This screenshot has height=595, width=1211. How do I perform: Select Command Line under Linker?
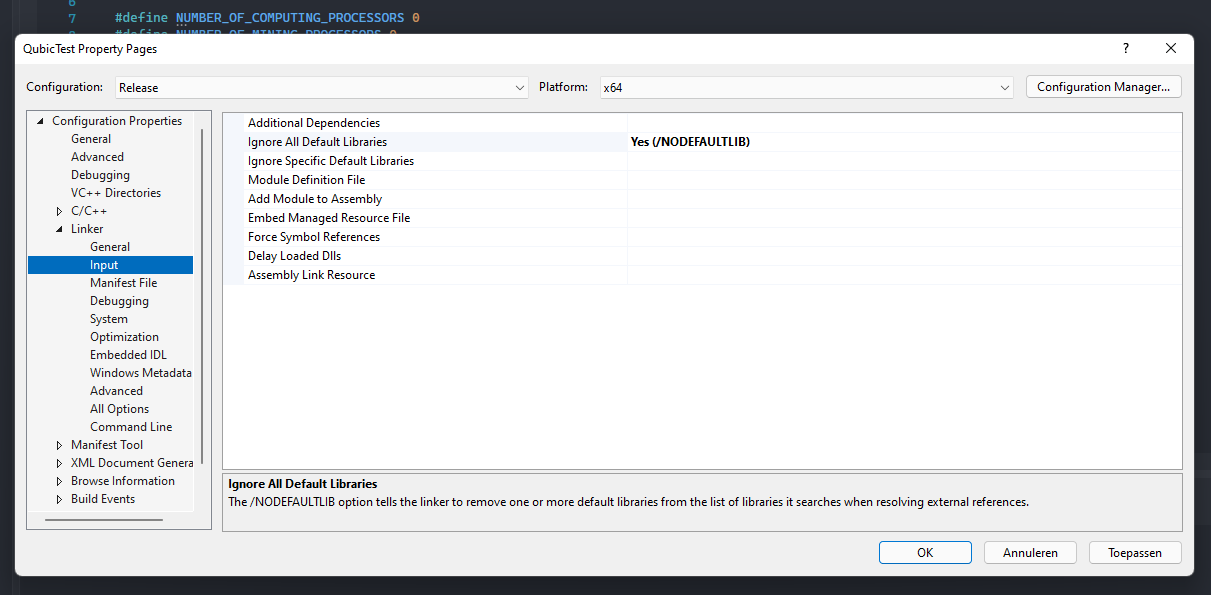point(131,427)
